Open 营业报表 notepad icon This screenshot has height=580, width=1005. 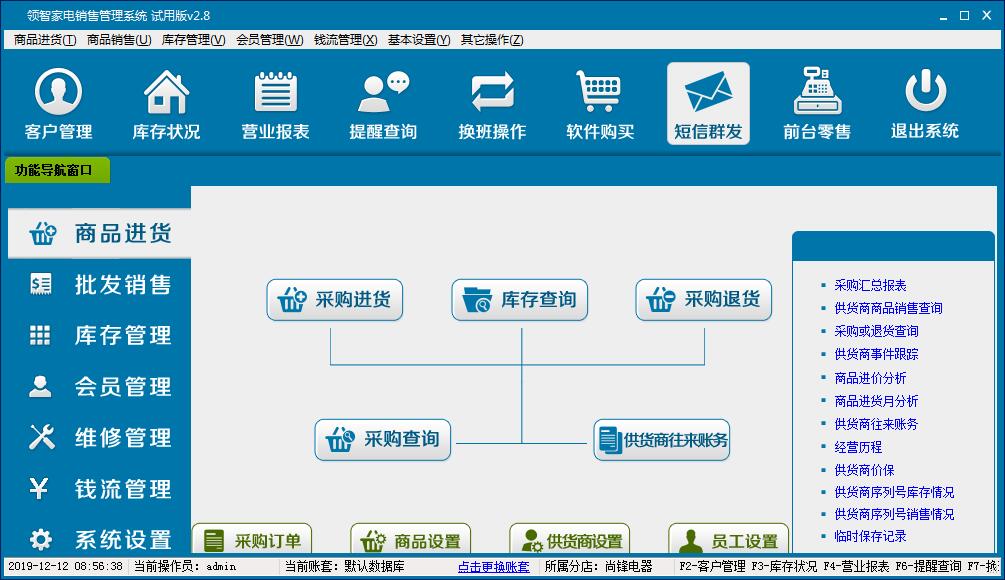(275, 104)
